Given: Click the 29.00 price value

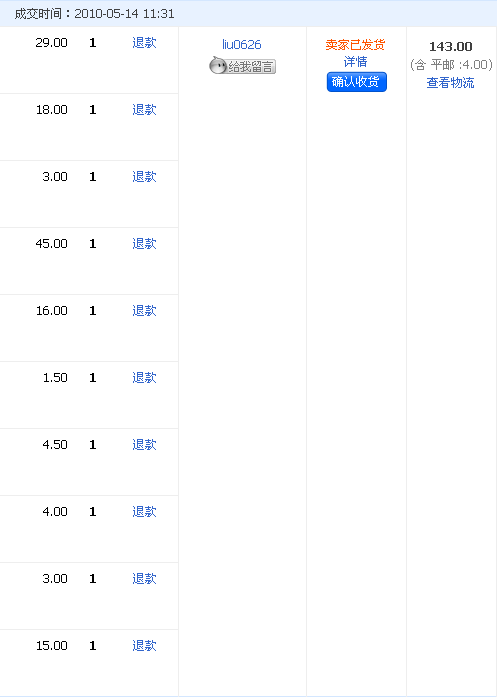Looking at the screenshot, I should (x=52, y=43).
